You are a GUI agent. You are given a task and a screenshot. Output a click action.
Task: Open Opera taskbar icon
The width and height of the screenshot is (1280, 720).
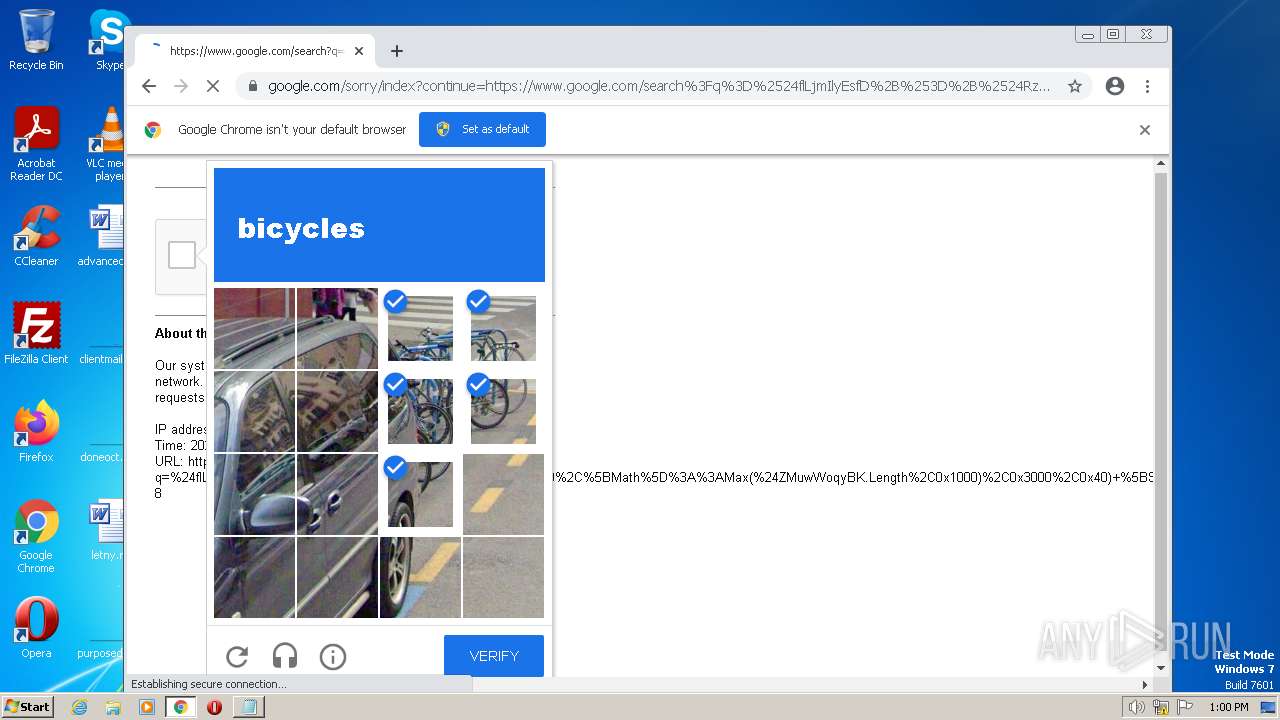[214, 707]
